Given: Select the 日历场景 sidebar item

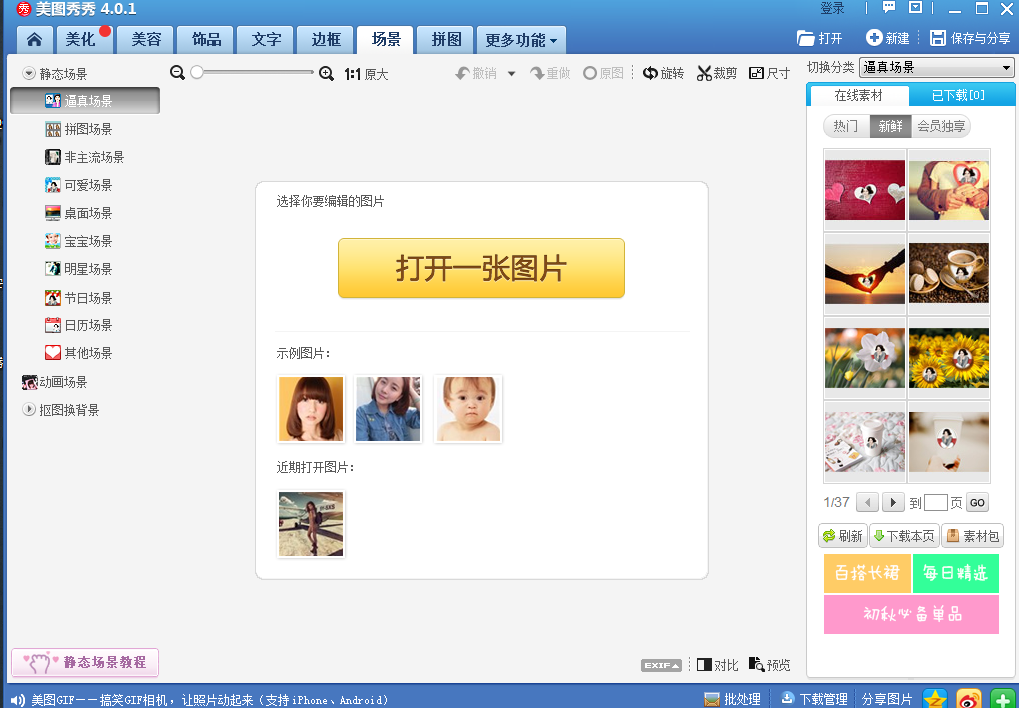Looking at the screenshot, I should click(x=79, y=324).
